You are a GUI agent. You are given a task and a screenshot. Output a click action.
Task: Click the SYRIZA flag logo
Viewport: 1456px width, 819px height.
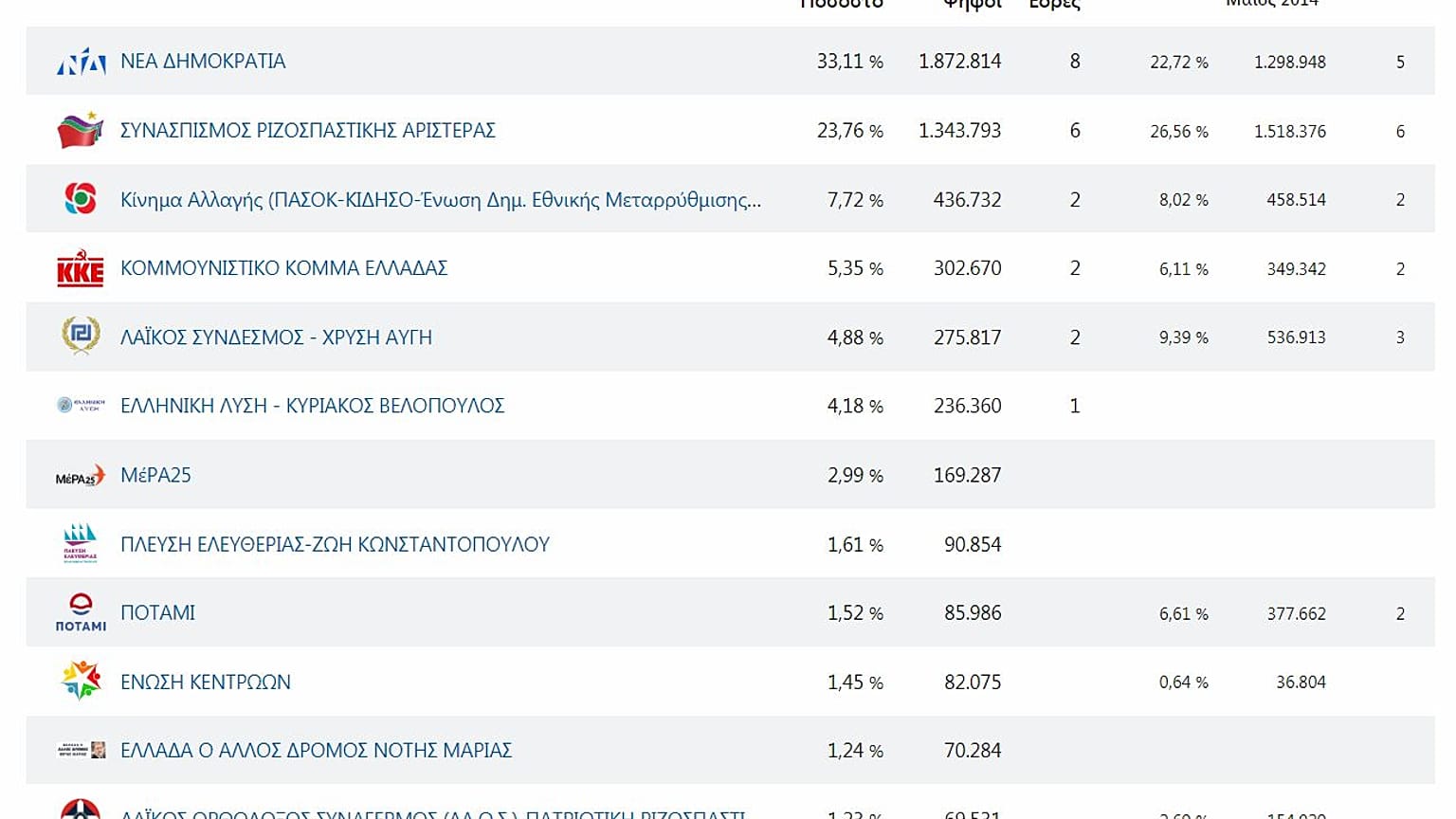click(x=81, y=130)
